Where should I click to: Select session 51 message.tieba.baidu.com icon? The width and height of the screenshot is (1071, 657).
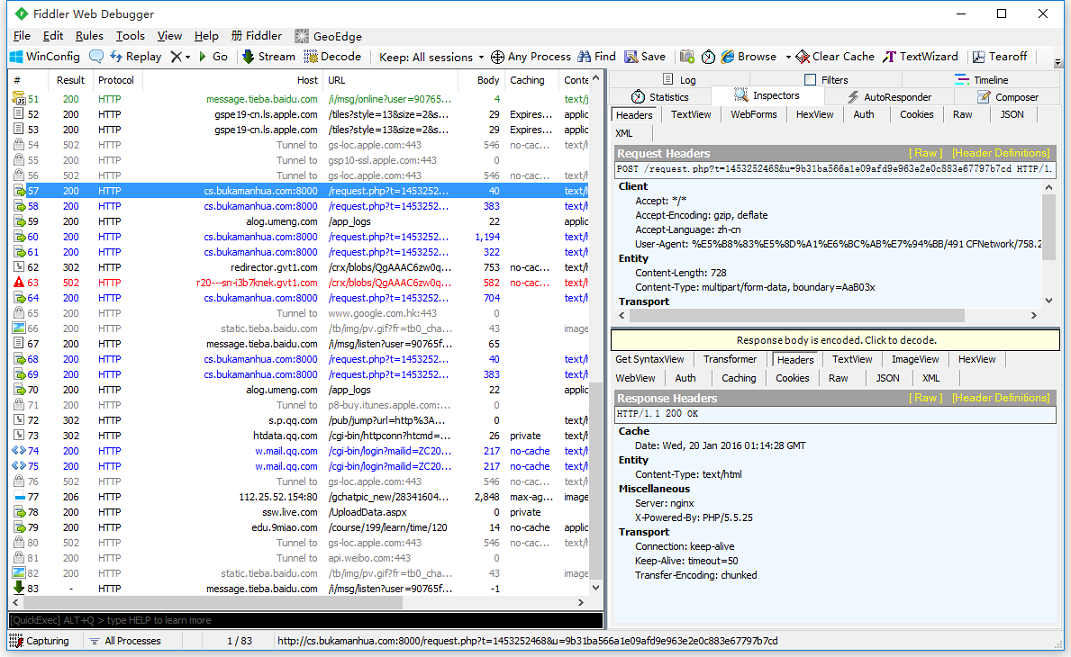click(x=18, y=99)
